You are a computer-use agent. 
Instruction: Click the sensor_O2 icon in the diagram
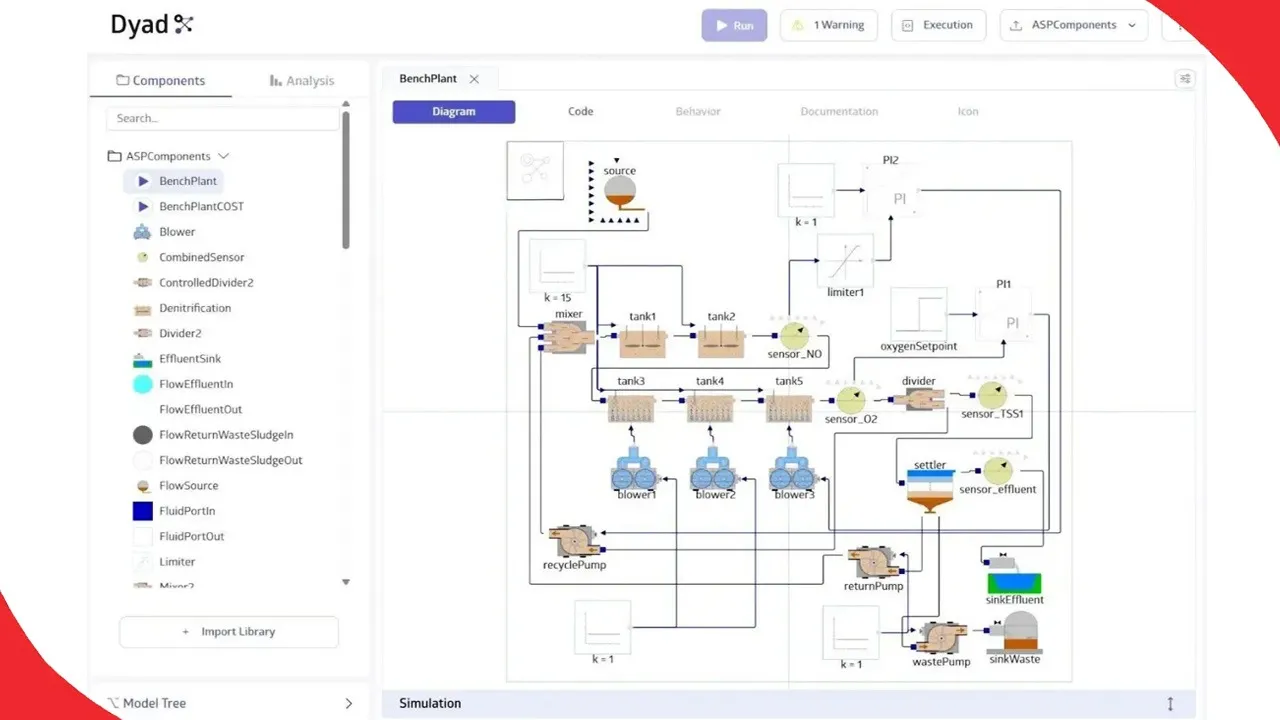[x=849, y=400]
